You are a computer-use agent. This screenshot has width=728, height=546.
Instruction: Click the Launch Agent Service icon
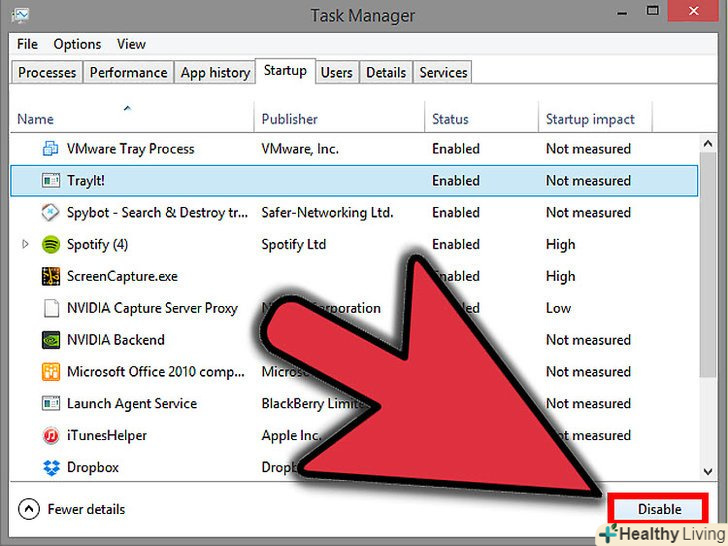(x=51, y=403)
